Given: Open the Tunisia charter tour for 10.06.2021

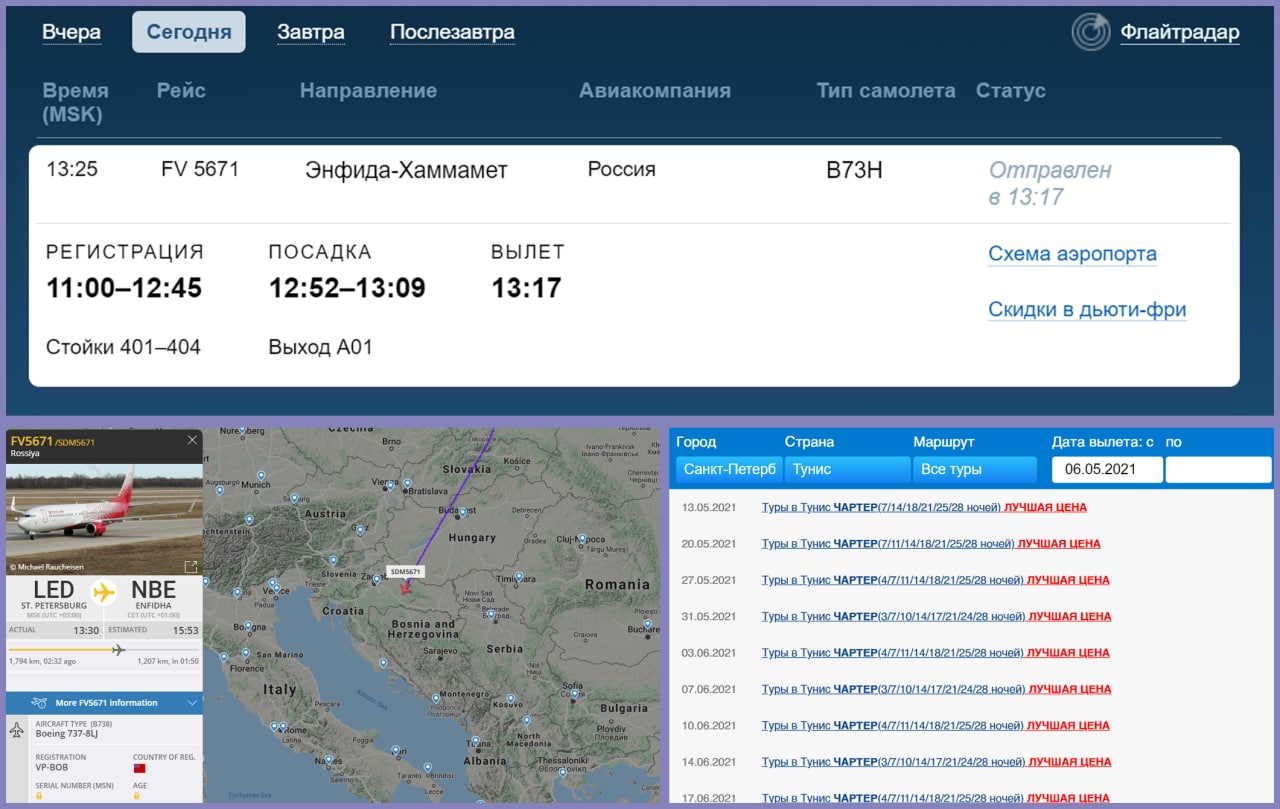Looking at the screenshot, I should pyautogui.click(x=936, y=726).
